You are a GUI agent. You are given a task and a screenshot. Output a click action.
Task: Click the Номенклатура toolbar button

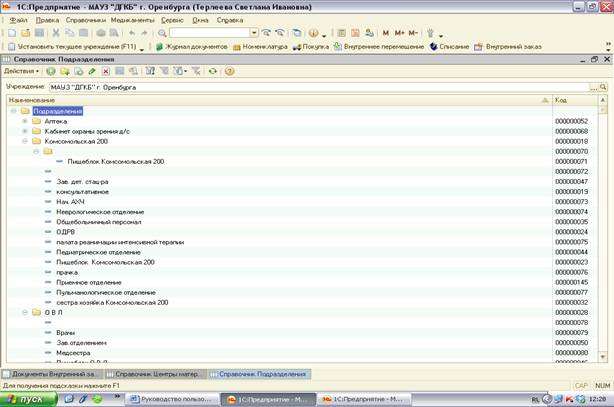(x=260, y=47)
